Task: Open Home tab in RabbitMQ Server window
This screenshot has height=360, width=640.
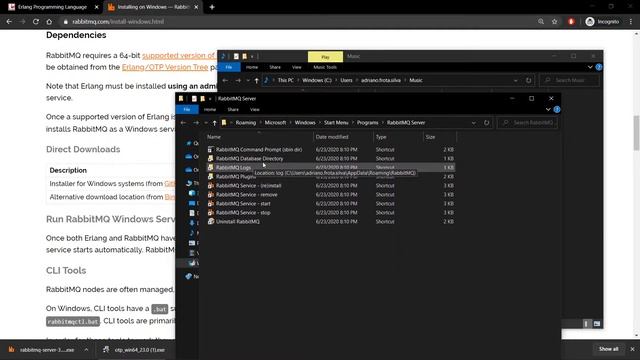Action: tap(210, 109)
